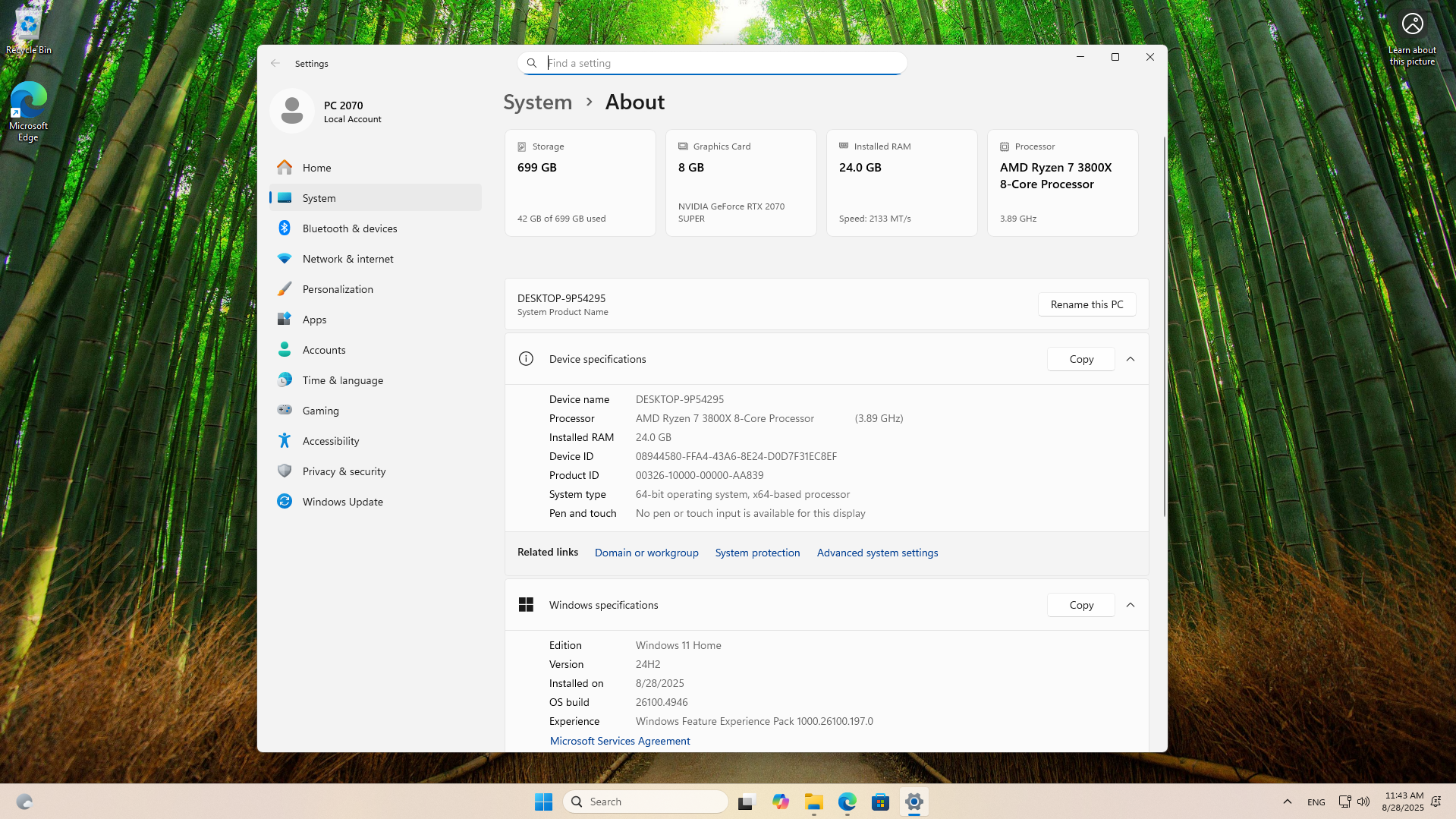Click the Privacy & security shield icon
The image size is (1456, 819).
285,471
